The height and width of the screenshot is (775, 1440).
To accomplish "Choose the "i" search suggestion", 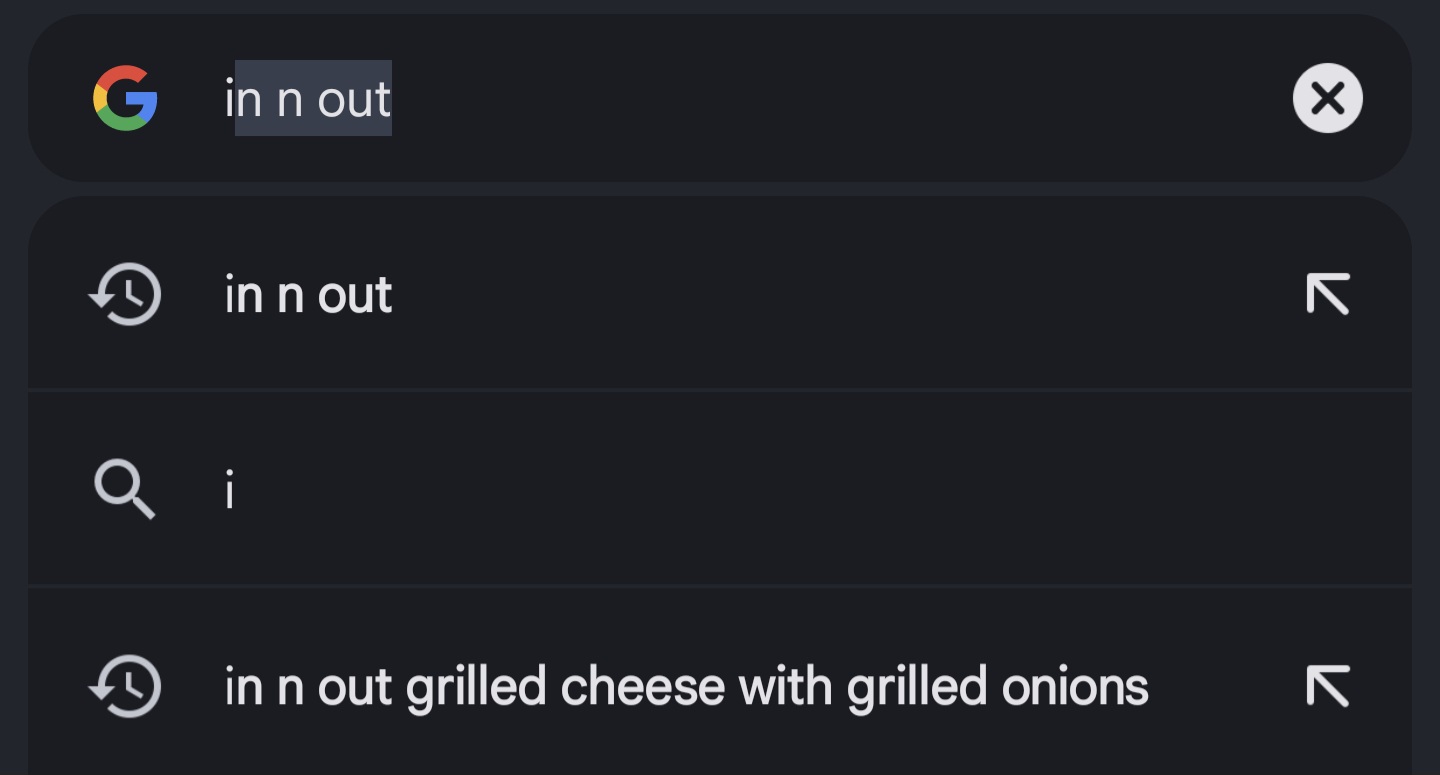I will (720, 490).
